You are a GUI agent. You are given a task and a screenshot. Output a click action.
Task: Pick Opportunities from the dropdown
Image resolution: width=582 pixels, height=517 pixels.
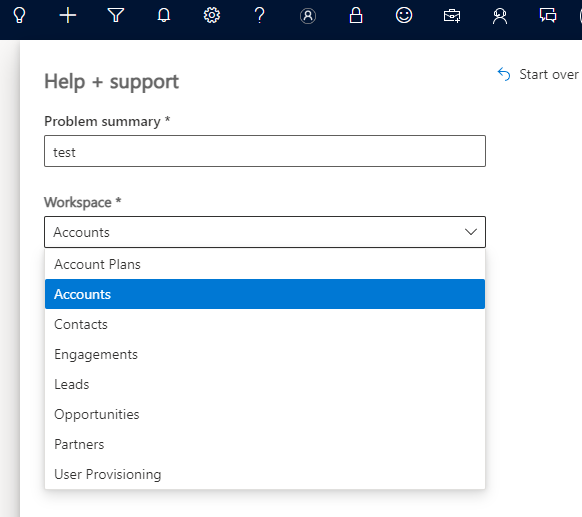(265, 414)
